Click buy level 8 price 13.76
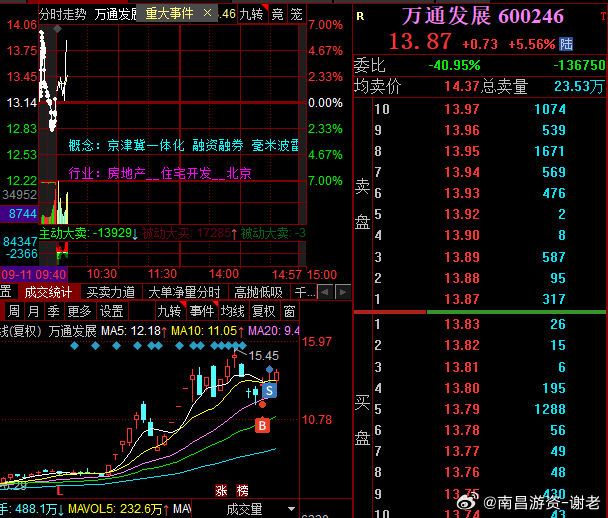The height and width of the screenshot is (518, 608). 462,472
